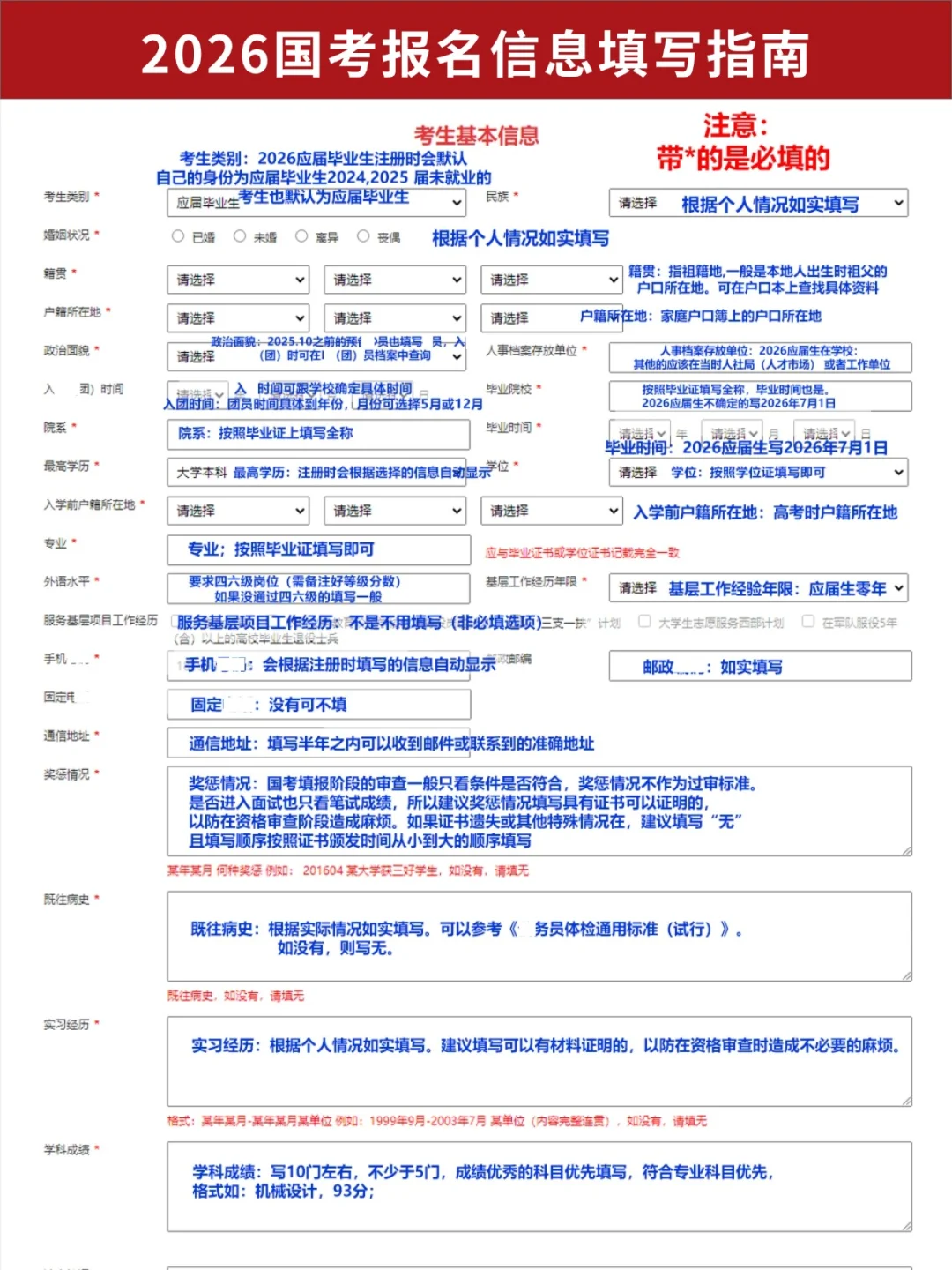Check the 大学生志愿服务西部计划 checkbox

pyautogui.click(x=643, y=622)
